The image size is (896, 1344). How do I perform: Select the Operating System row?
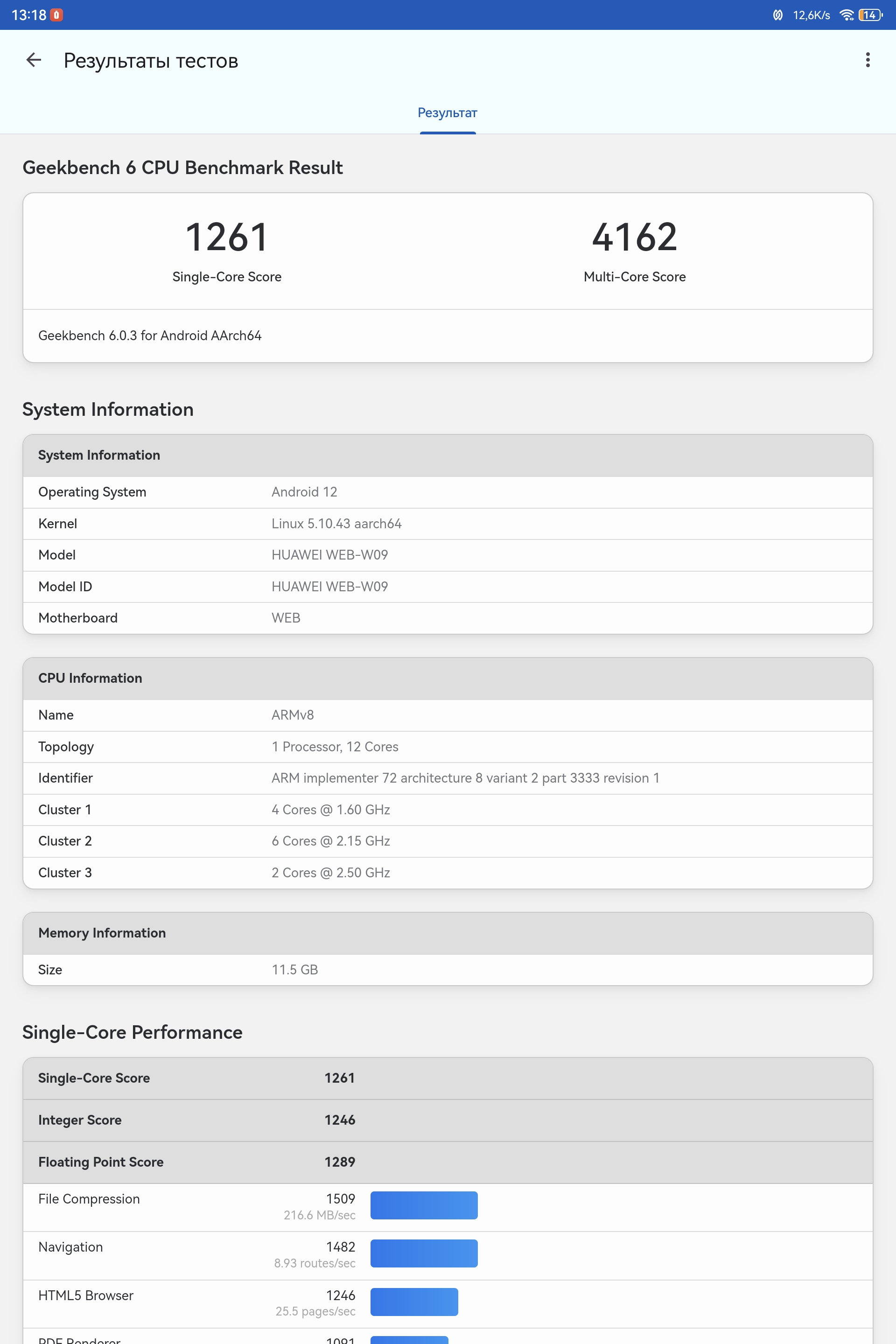tap(448, 492)
